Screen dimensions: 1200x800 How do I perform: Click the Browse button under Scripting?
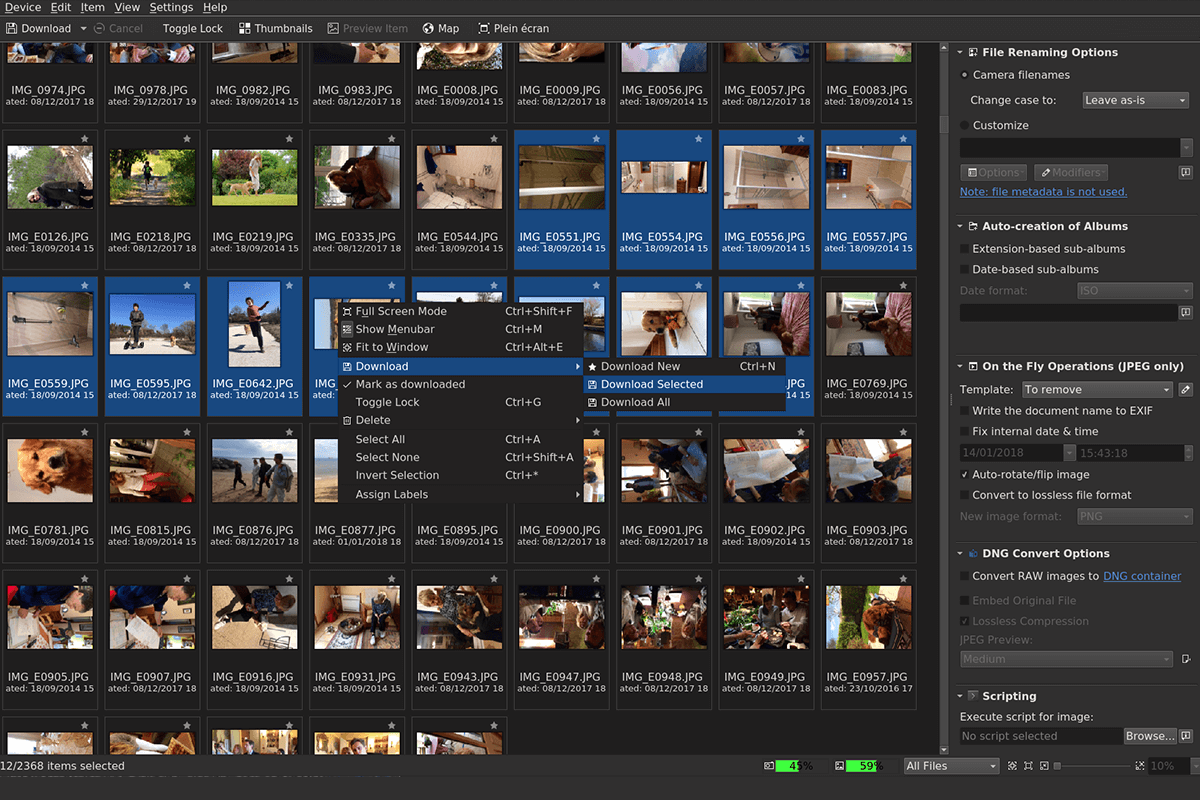[x=1150, y=735]
